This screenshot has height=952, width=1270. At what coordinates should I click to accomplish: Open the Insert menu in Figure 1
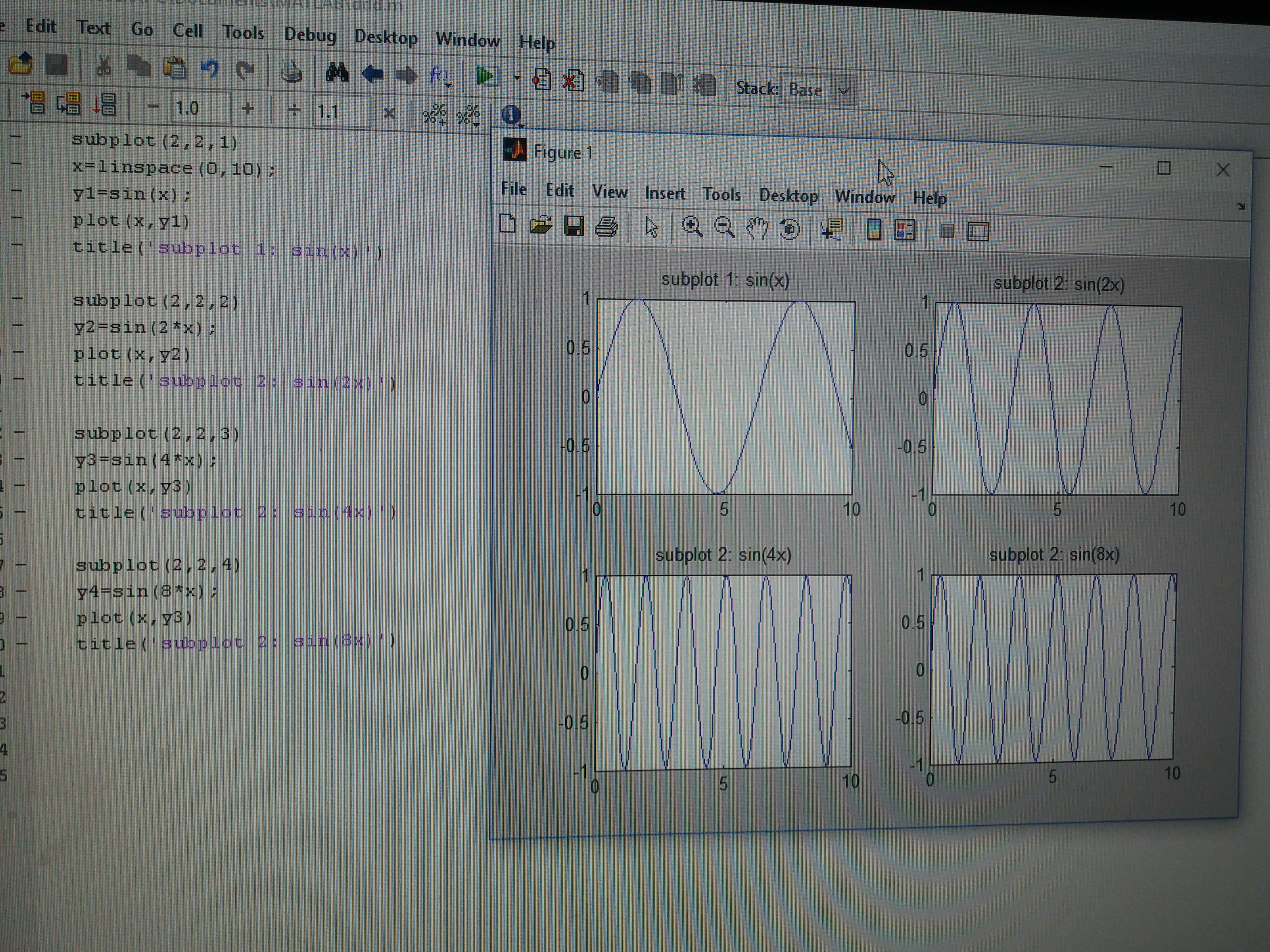coord(664,193)
